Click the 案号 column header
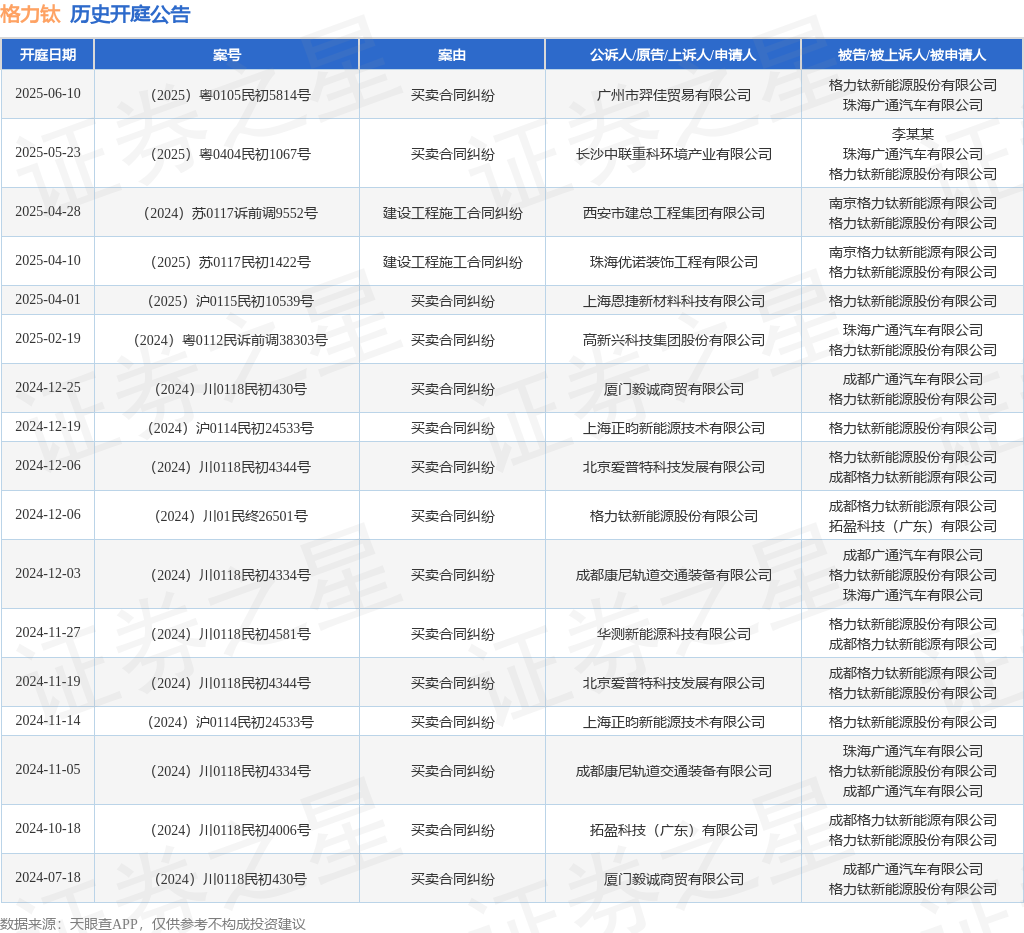The width and height of the screenshot is (1024, 933). 227,55
